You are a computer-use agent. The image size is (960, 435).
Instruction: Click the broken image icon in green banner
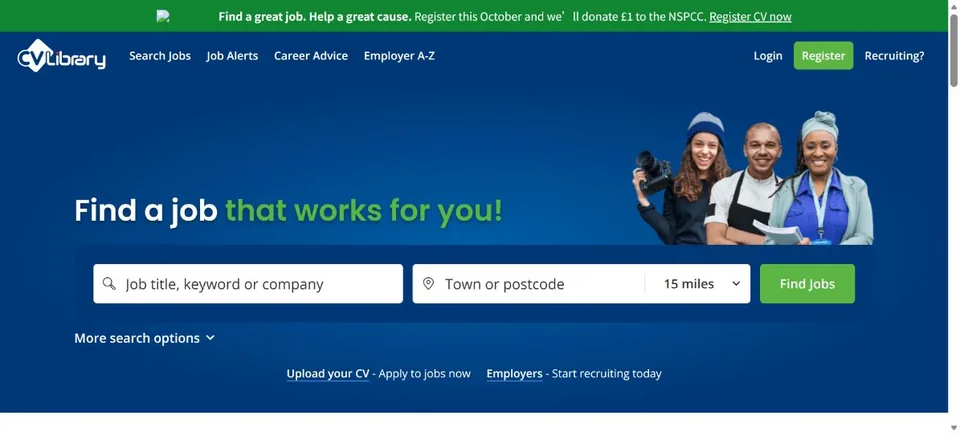163,17
